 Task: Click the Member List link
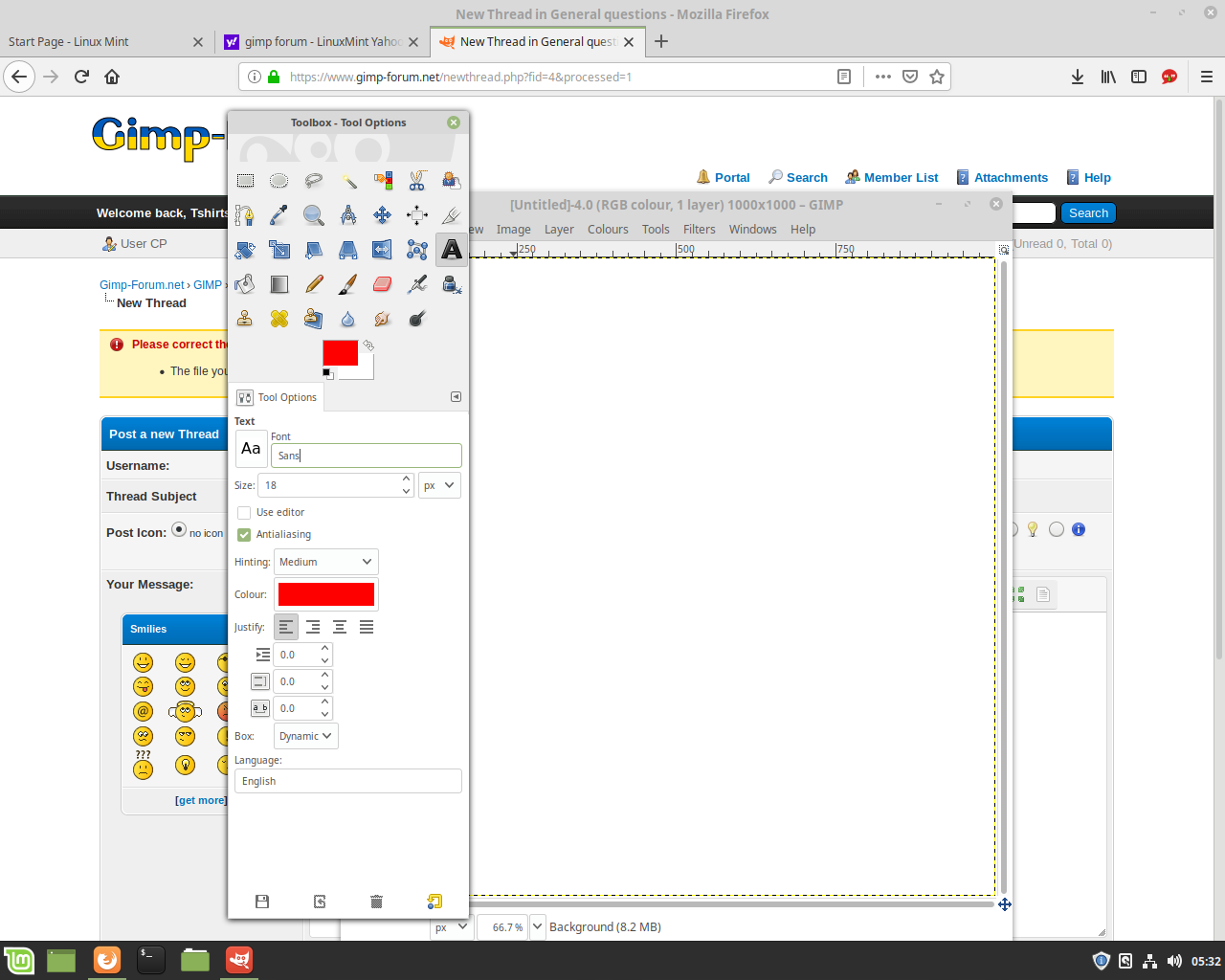(x=901, y=178)
